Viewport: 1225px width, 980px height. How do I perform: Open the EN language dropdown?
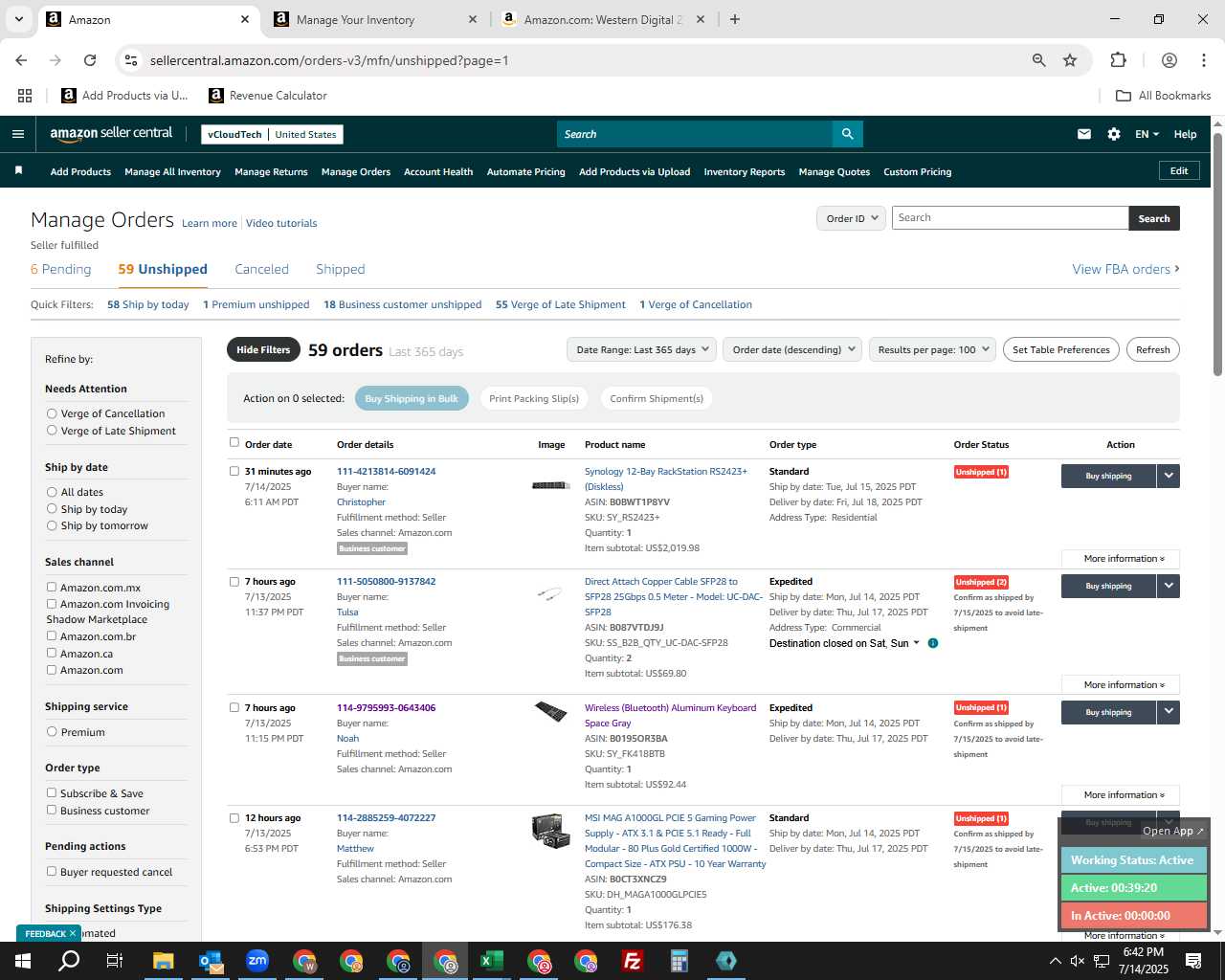click(x=1147, y=134)
